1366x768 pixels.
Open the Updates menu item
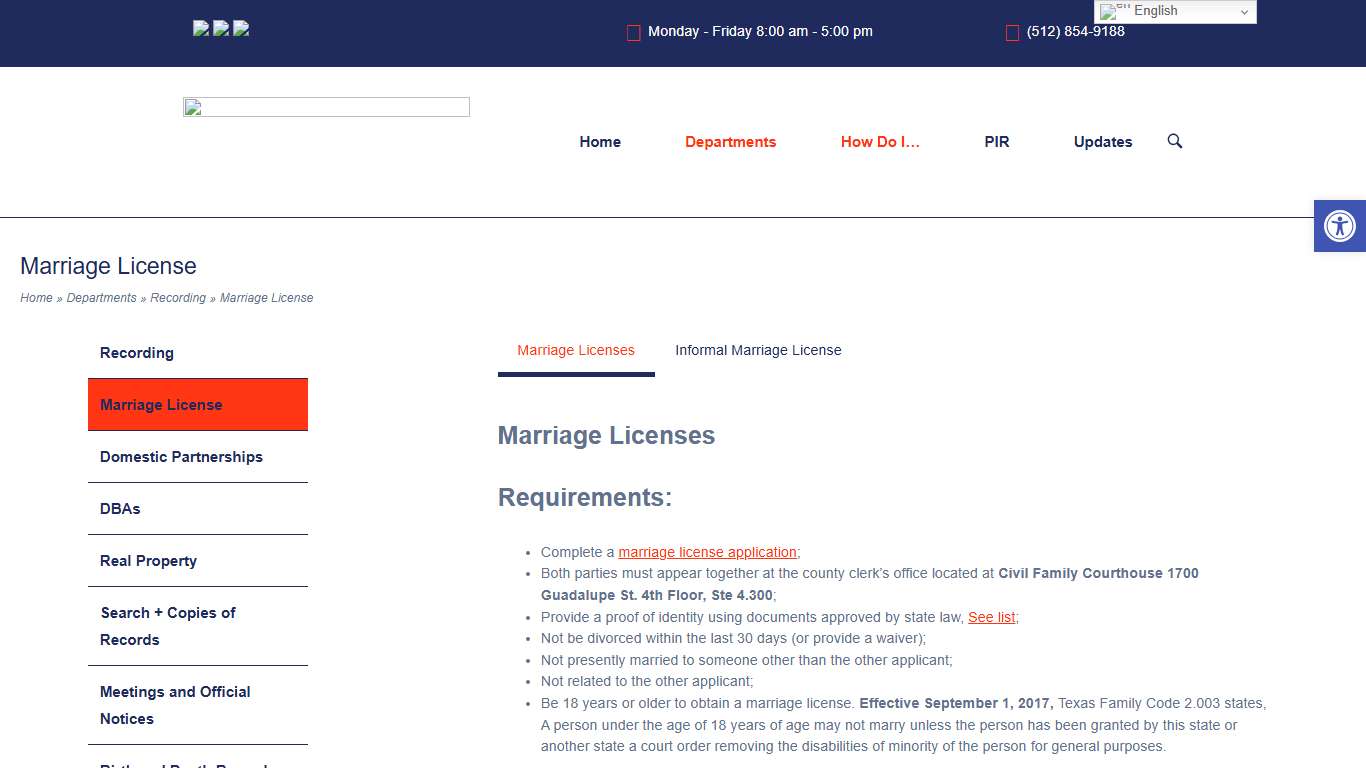tap(1103, 142)
